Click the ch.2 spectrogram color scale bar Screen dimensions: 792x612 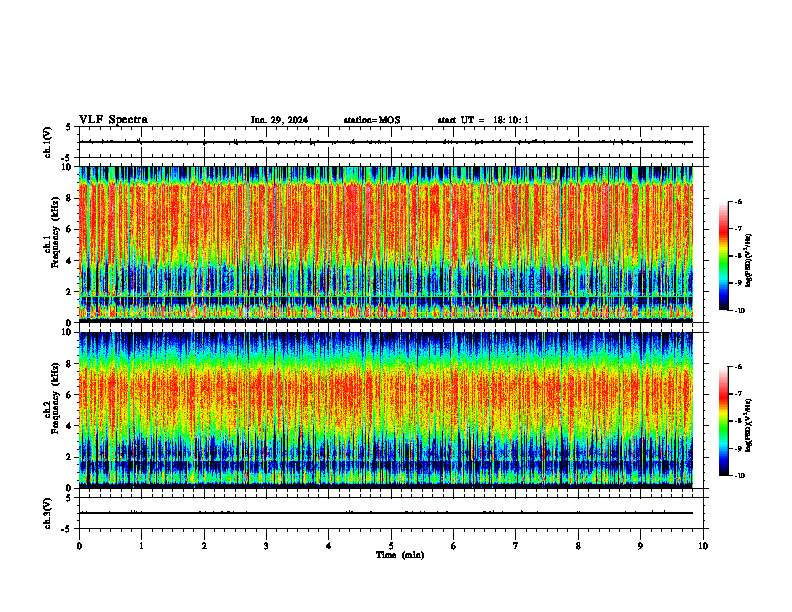(x=723, y=421)
